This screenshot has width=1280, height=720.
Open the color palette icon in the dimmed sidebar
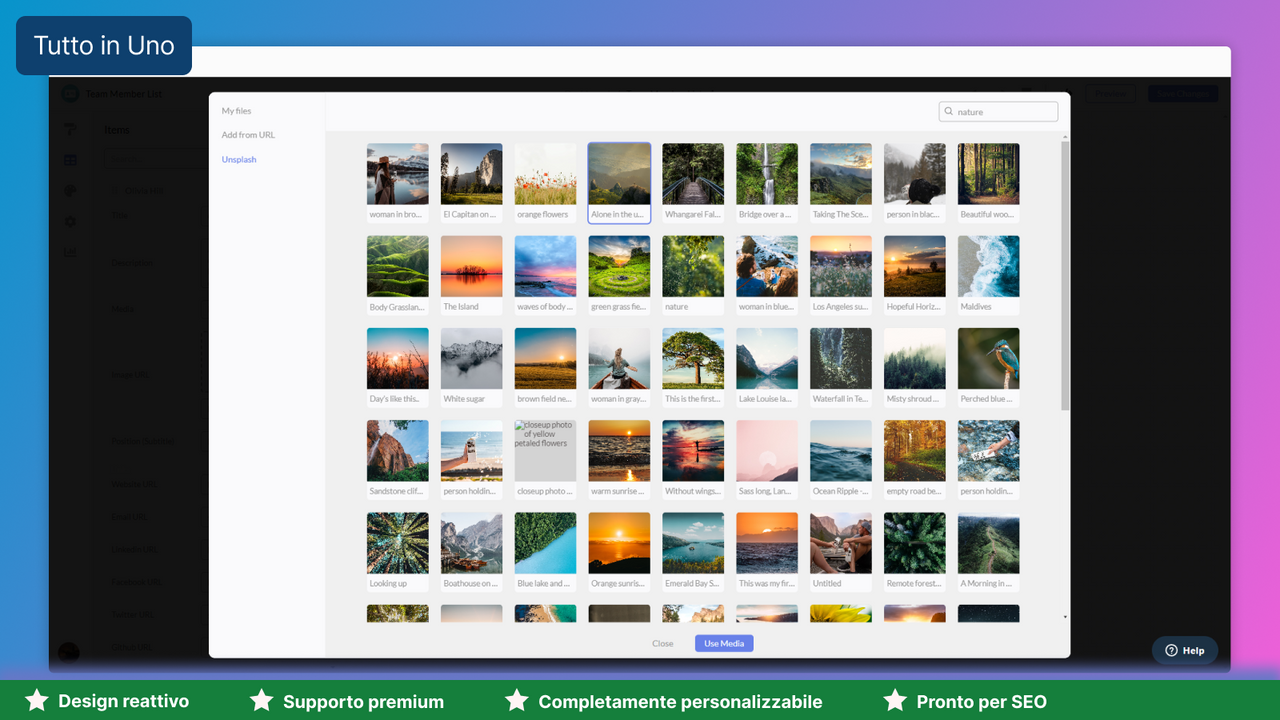click(70, 191)
